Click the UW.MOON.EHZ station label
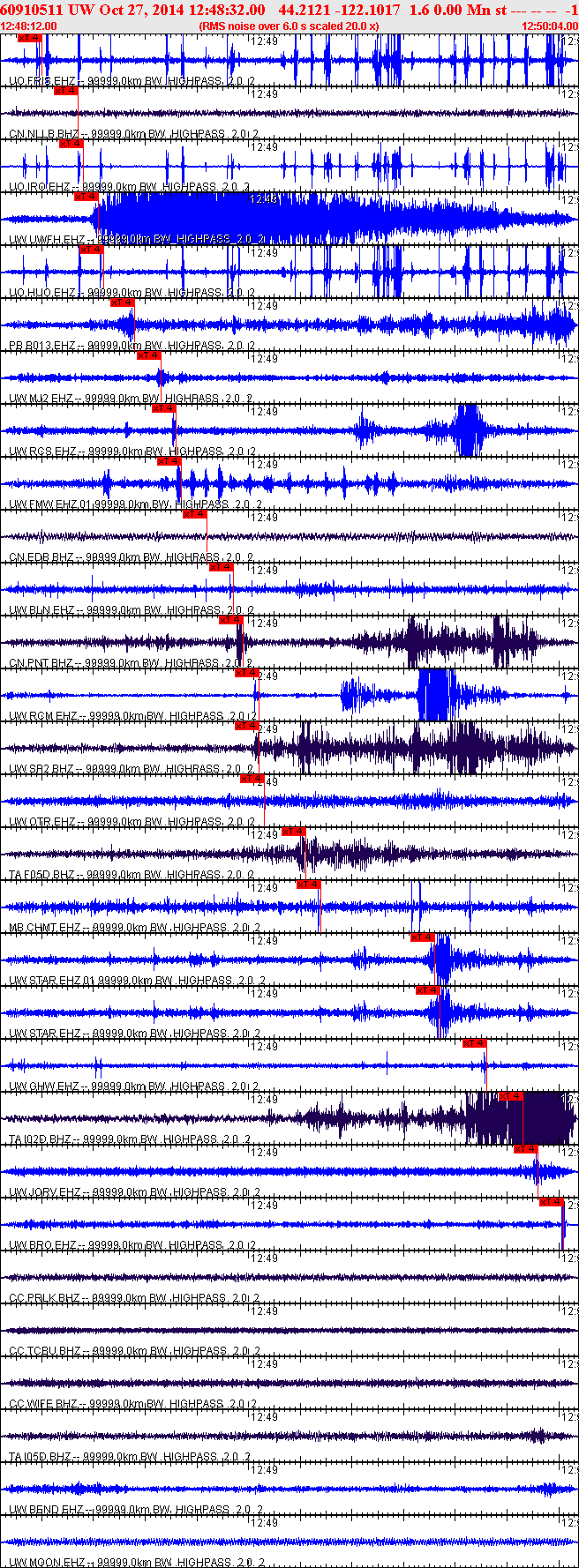The image size is (579, 1568). (x=44, y=1563)
